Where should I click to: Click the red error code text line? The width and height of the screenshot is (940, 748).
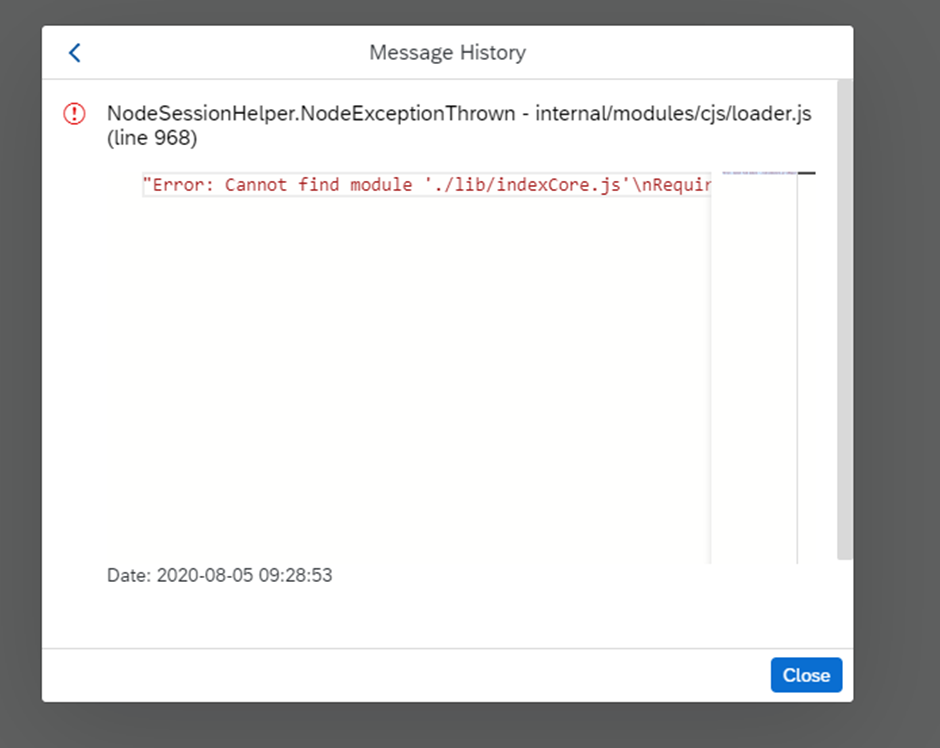[x=426, y=185]
